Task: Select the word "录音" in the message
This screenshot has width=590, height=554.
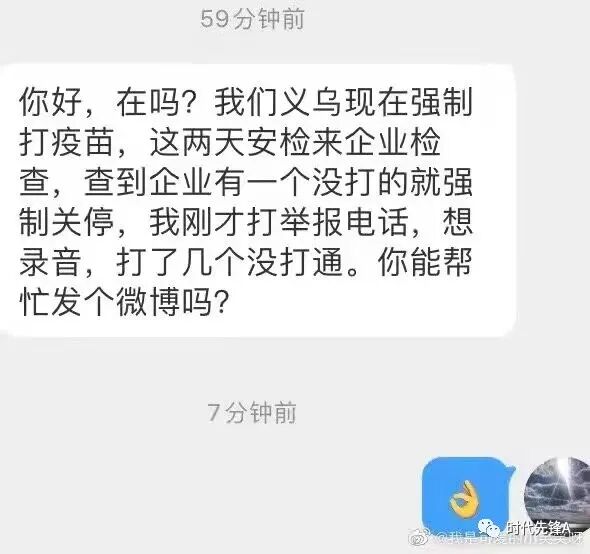Action: click(x=50, y=261)
